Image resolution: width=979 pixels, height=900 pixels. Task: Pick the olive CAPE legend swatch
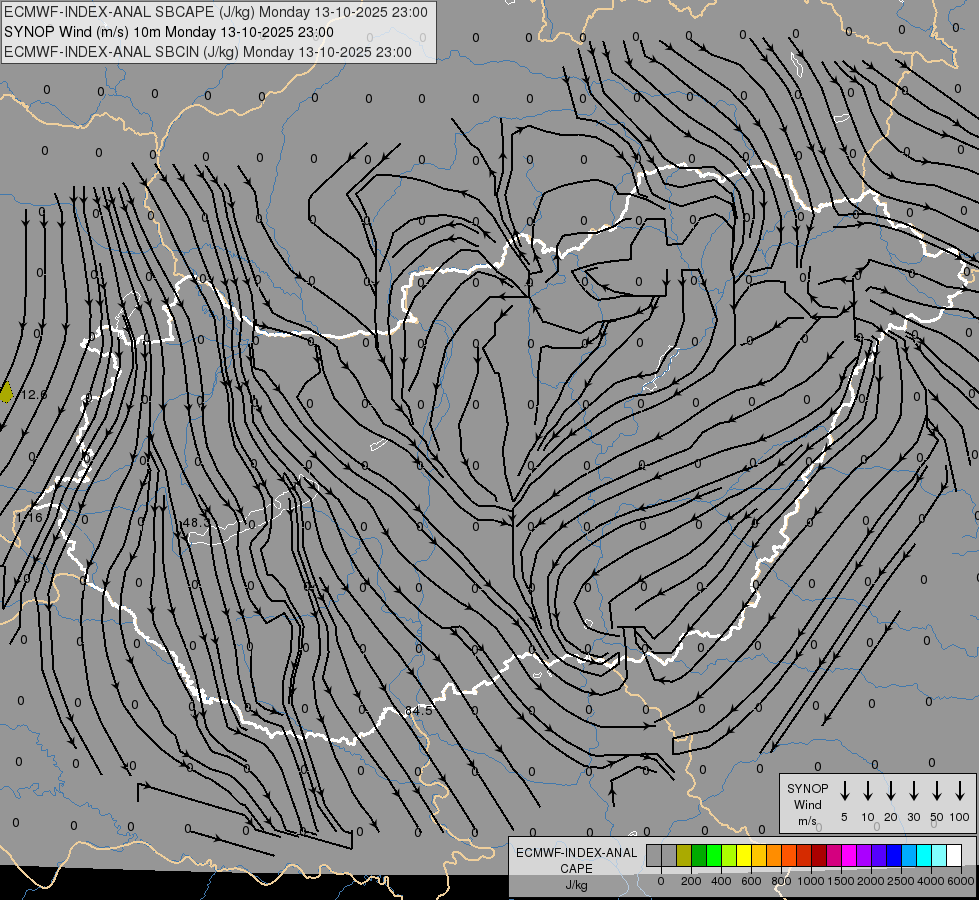click(684, 855)
